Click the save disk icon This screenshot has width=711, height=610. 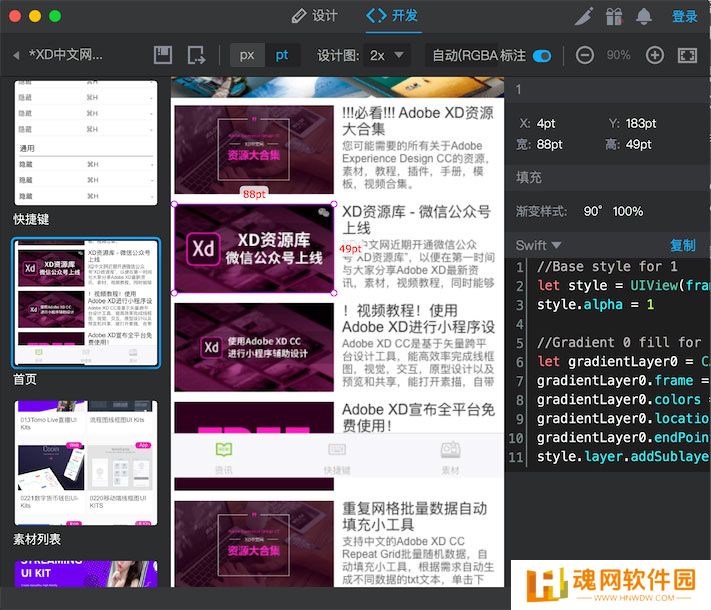coord(163,55)
